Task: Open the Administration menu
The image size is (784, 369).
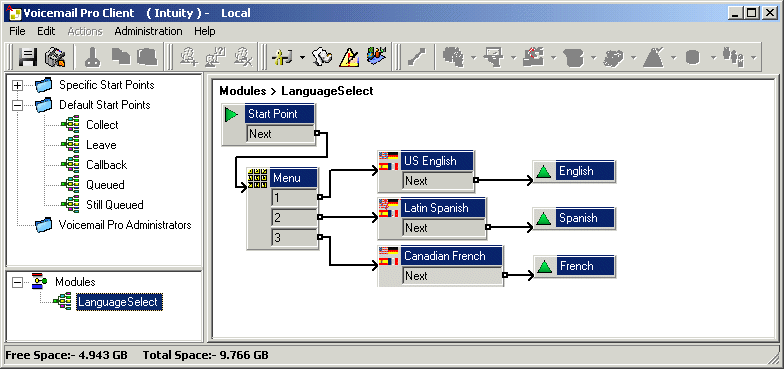Action: [x=148, y=31]
